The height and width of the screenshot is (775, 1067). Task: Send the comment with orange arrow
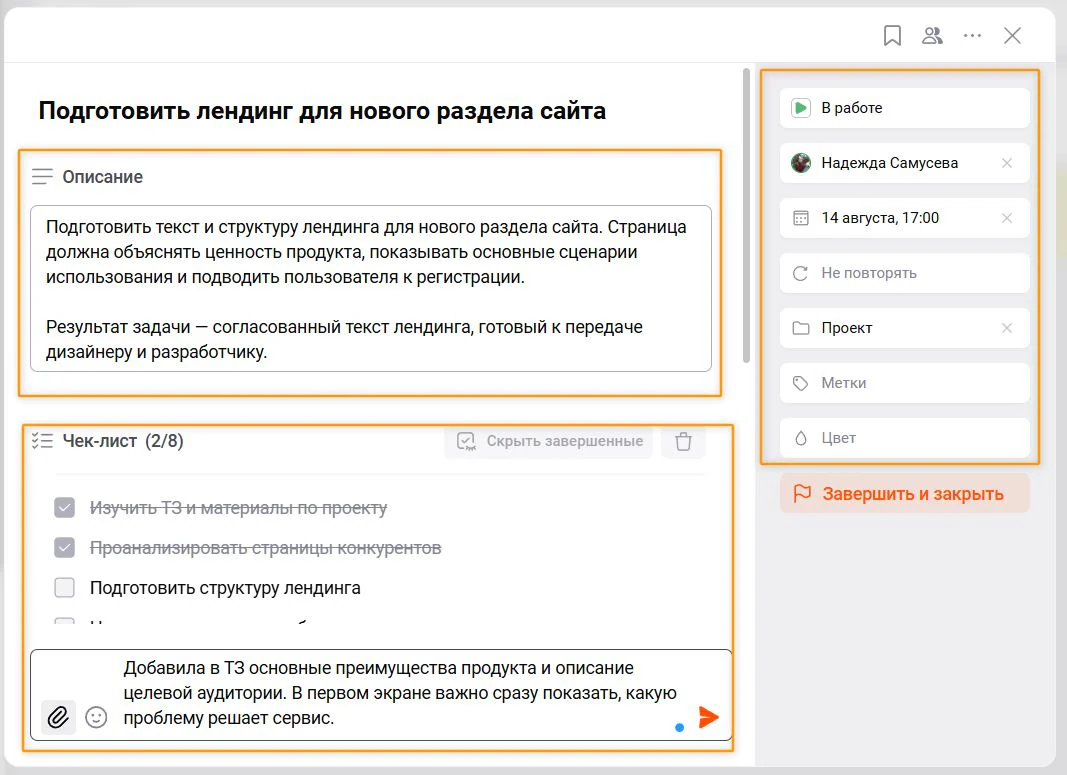click(x=708, y=717)
